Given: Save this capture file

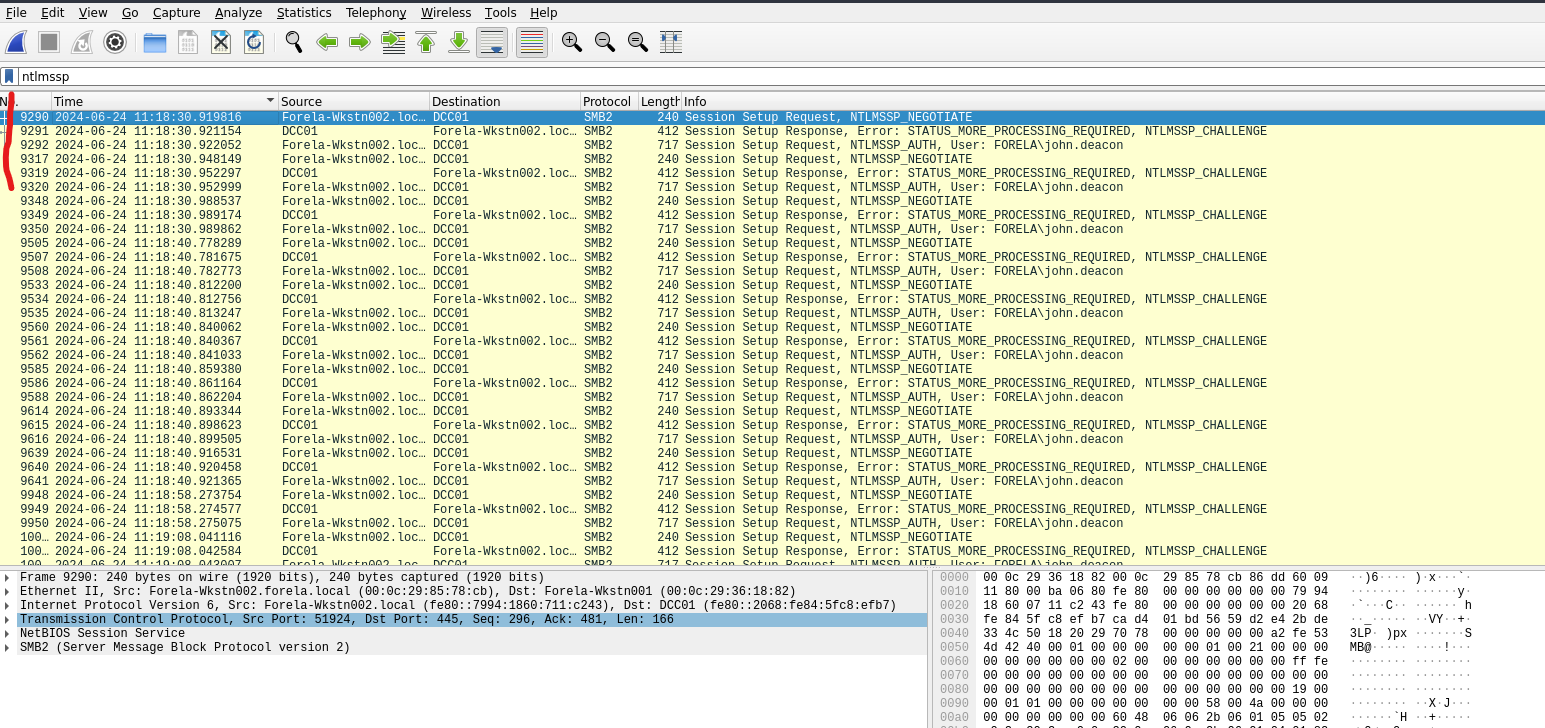Looking at the screenshot, I should point(188,42).
